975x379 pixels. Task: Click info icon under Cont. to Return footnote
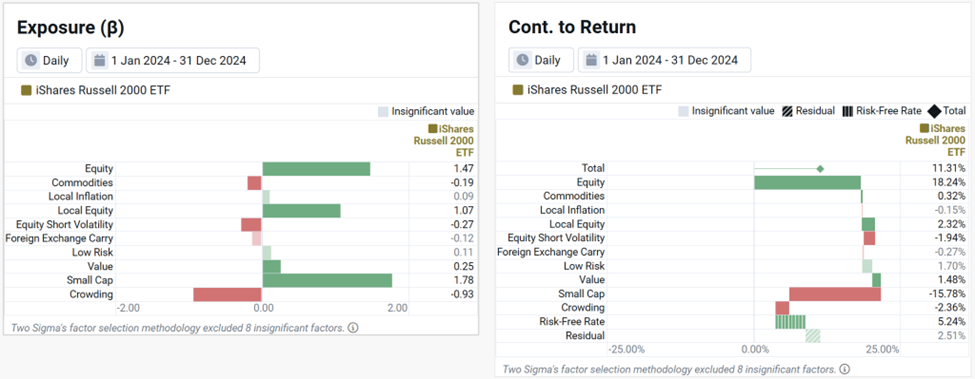click(x=844, y=369)
